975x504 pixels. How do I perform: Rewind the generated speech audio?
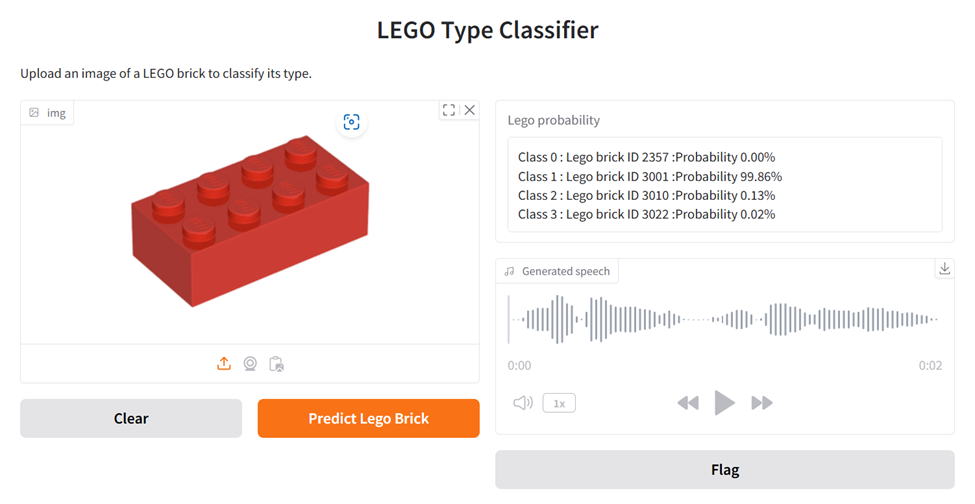687,403
